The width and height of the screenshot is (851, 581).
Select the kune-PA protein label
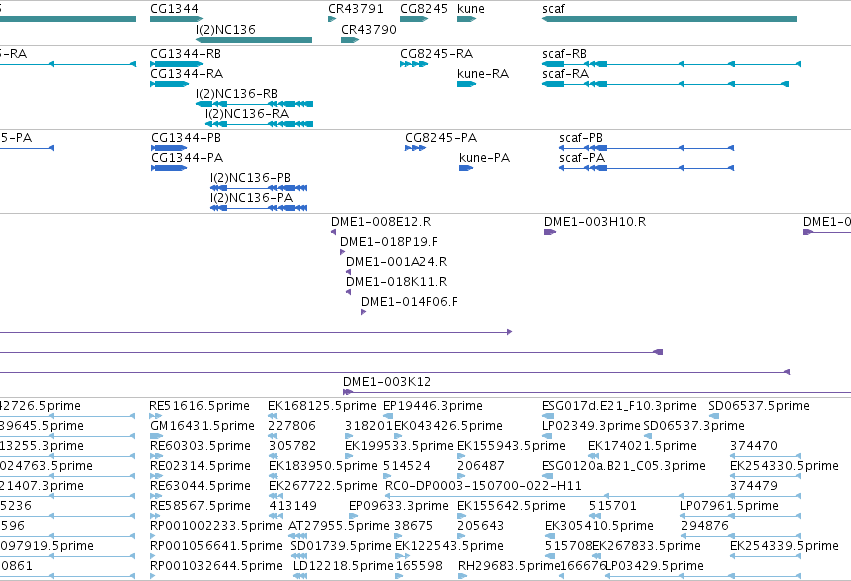pos(485,157)
